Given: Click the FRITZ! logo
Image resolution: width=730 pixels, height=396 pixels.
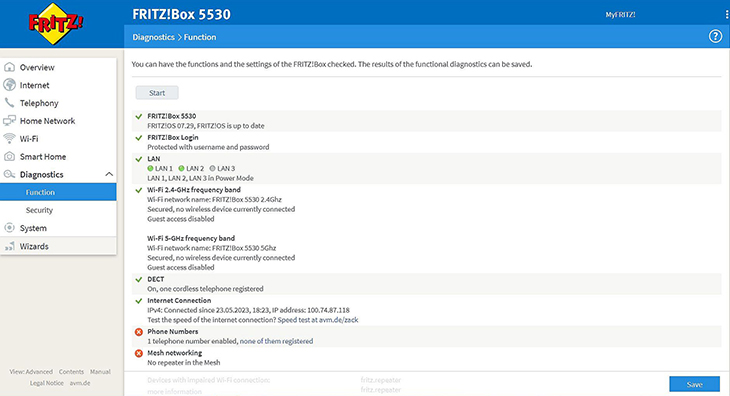Looking at the screenshot, I should pyautogui.click(x=55, y=23).
